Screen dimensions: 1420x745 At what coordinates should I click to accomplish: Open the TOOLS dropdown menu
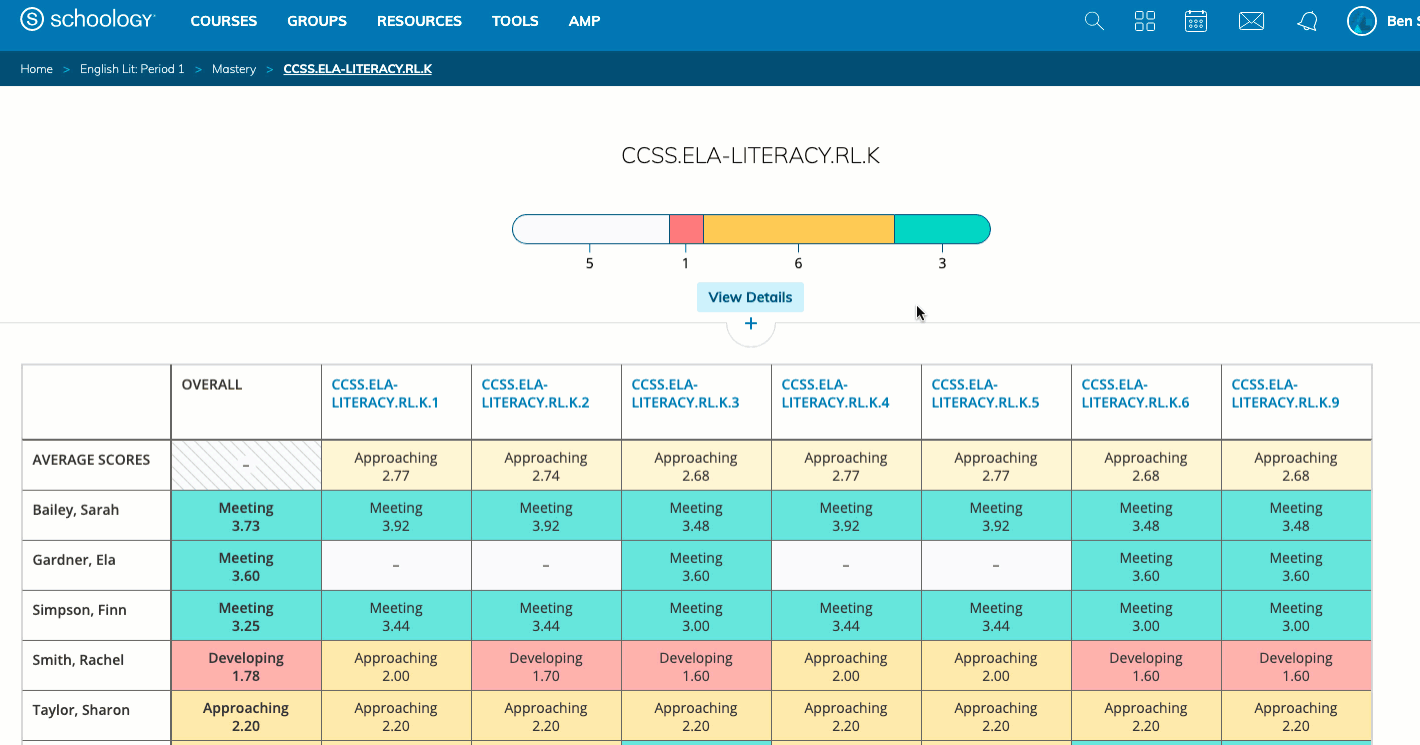[515, 21]
